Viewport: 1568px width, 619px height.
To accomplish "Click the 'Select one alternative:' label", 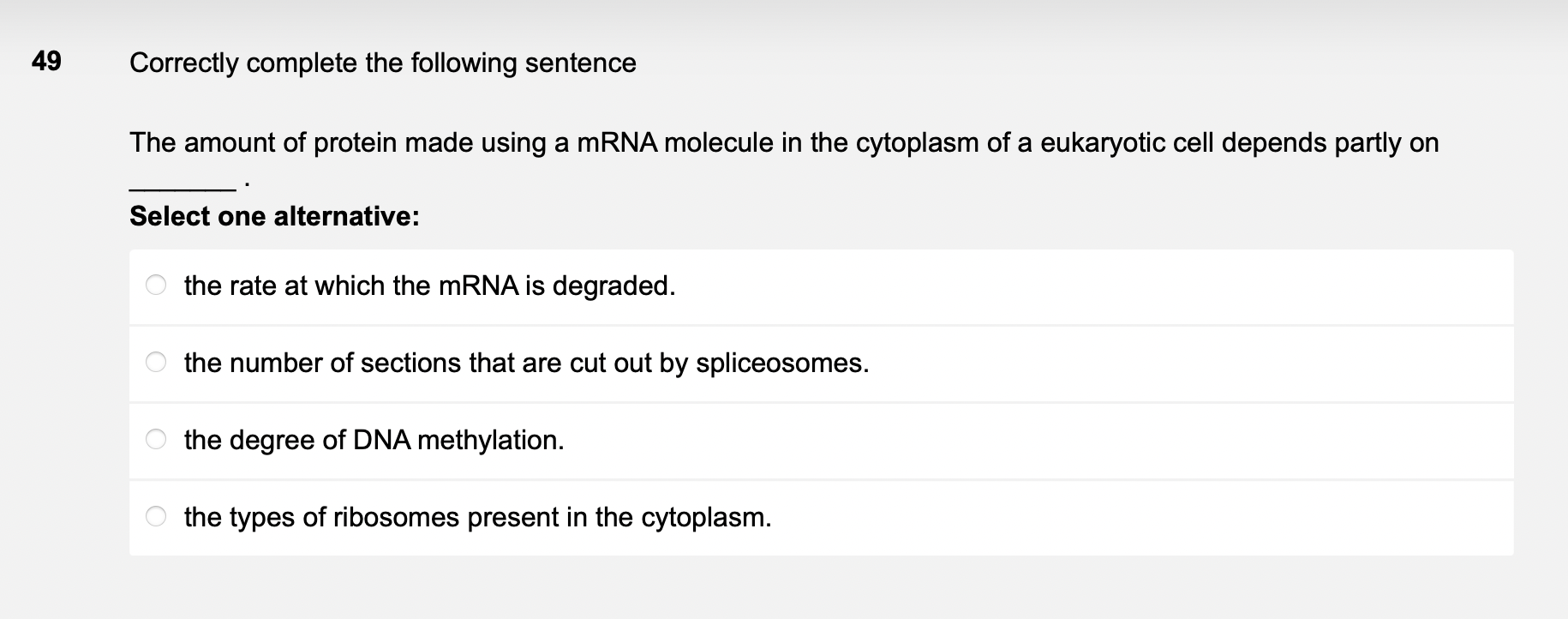I will click(274, 216).
